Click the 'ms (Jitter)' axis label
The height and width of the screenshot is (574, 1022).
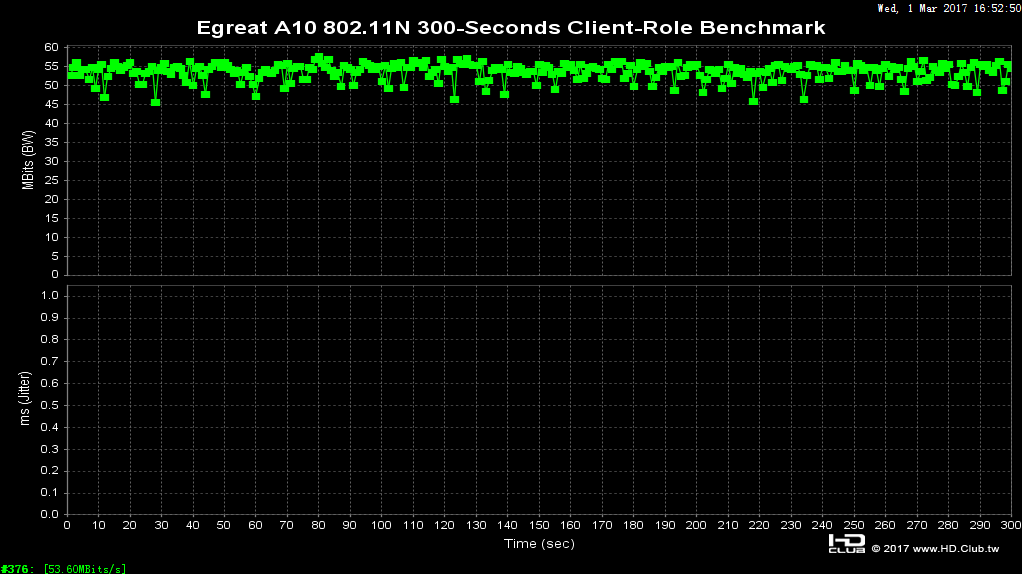[x=25, y=398]
